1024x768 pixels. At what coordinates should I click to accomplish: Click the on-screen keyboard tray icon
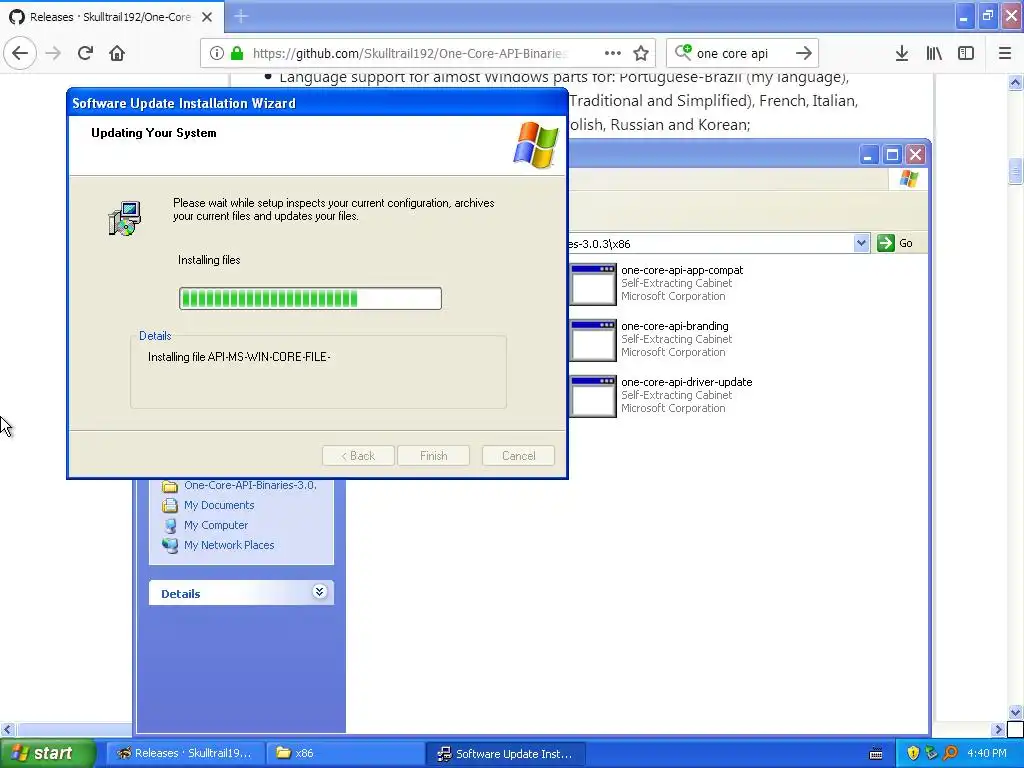pos(876,754)
